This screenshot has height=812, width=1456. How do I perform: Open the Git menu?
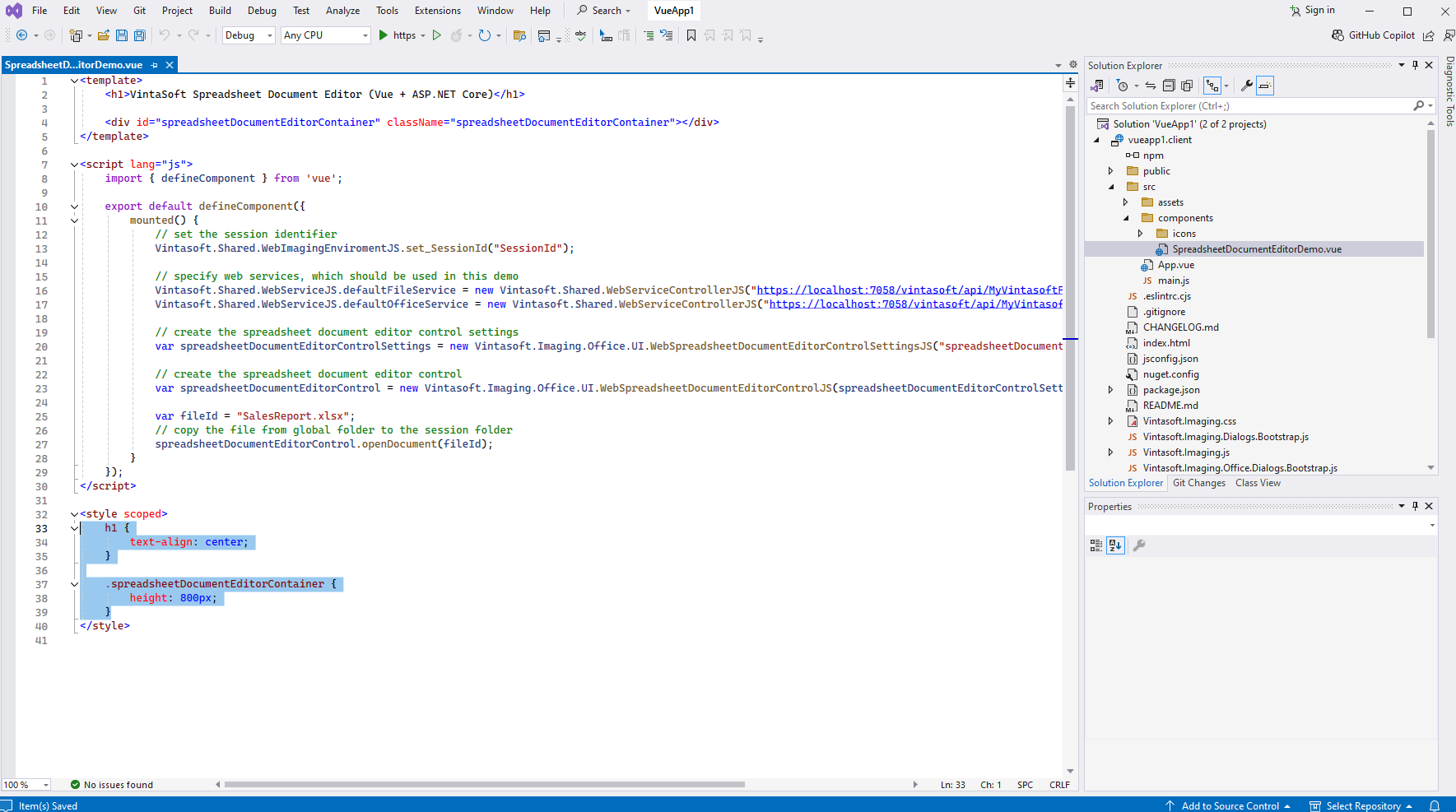(x=140, y=11)
